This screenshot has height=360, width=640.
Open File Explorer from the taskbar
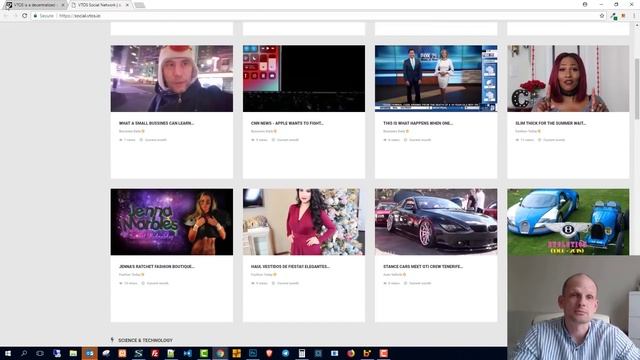pos(73,353)
